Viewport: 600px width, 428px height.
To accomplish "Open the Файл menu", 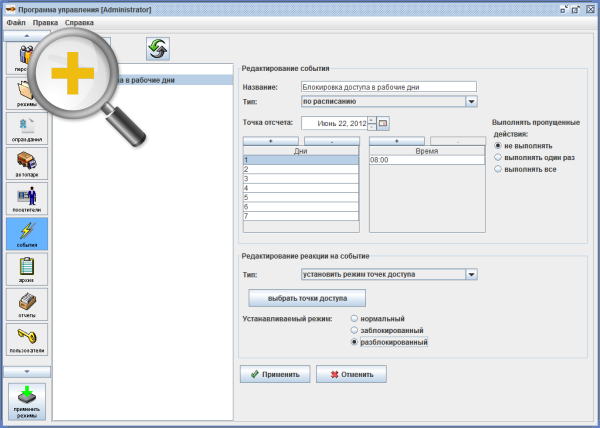I will coord(16,22).
